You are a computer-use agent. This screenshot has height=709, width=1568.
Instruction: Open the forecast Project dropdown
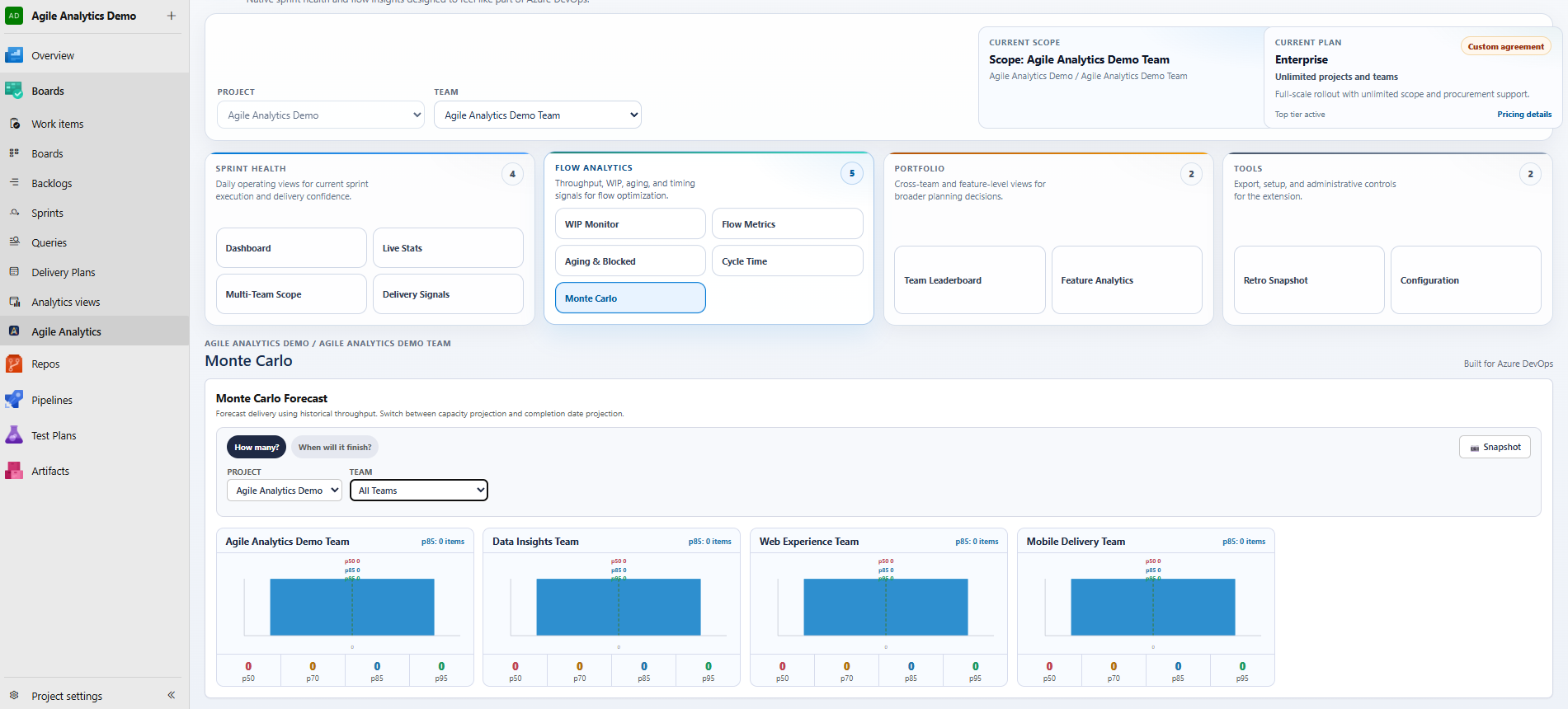[x=285, y=491]
